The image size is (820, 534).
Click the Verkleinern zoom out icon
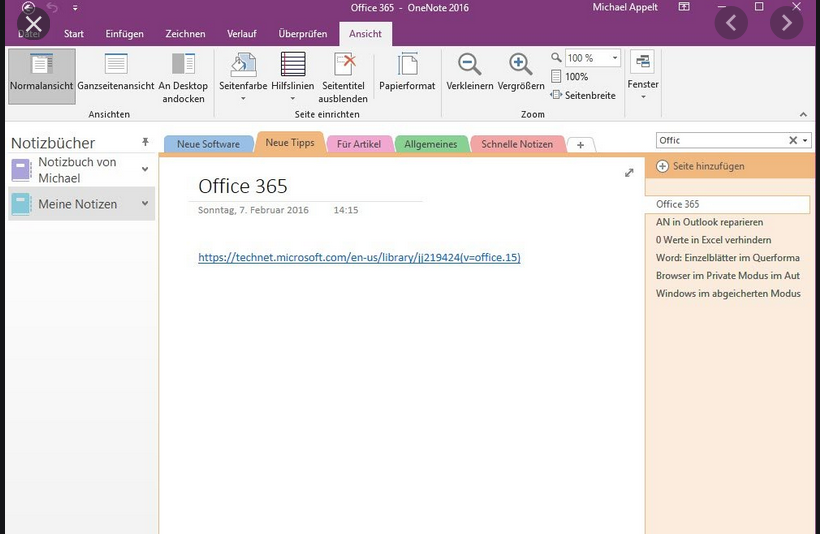click(x=469, y=64)
